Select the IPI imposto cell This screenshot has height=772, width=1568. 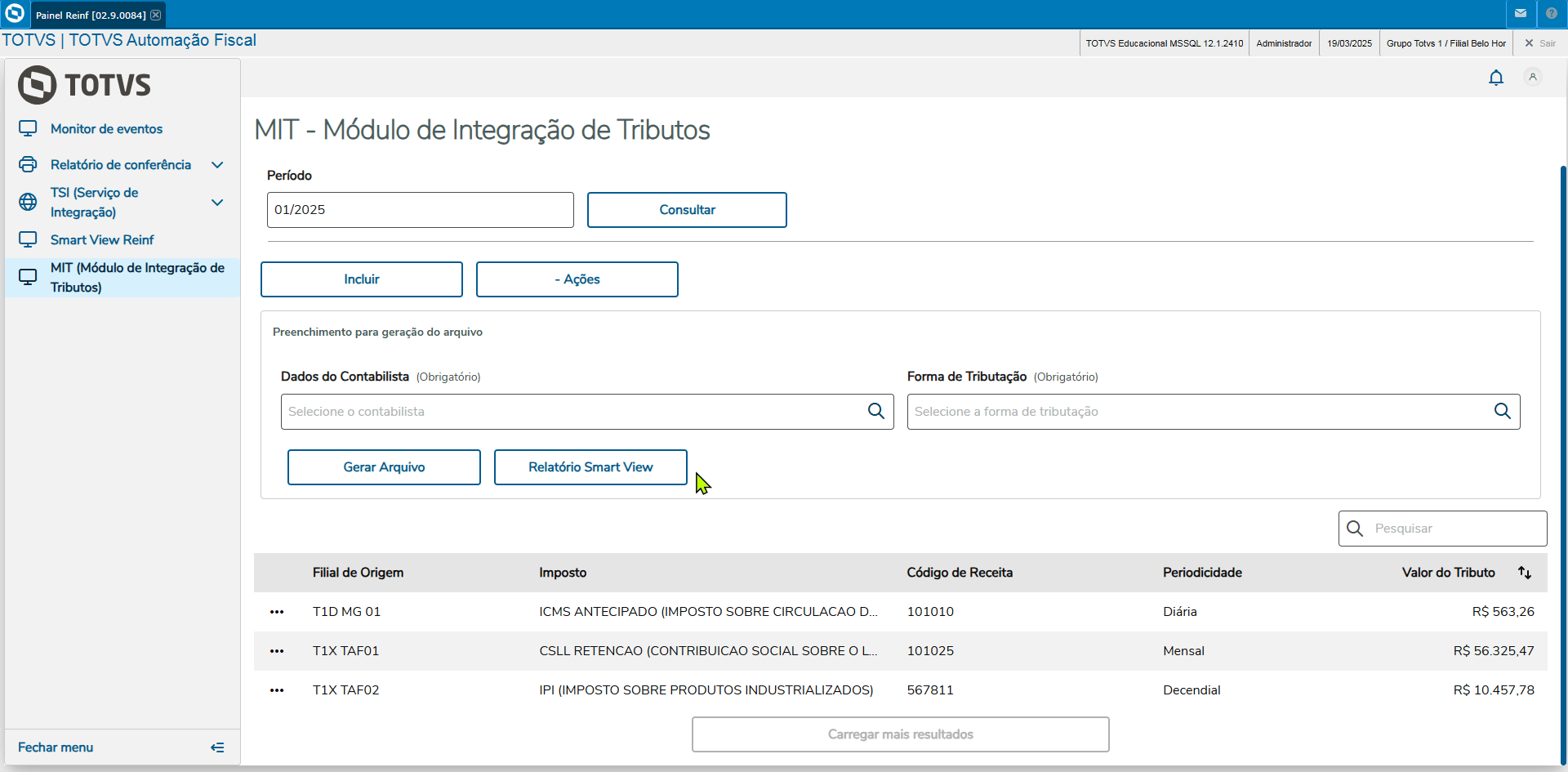click(706, 690)
